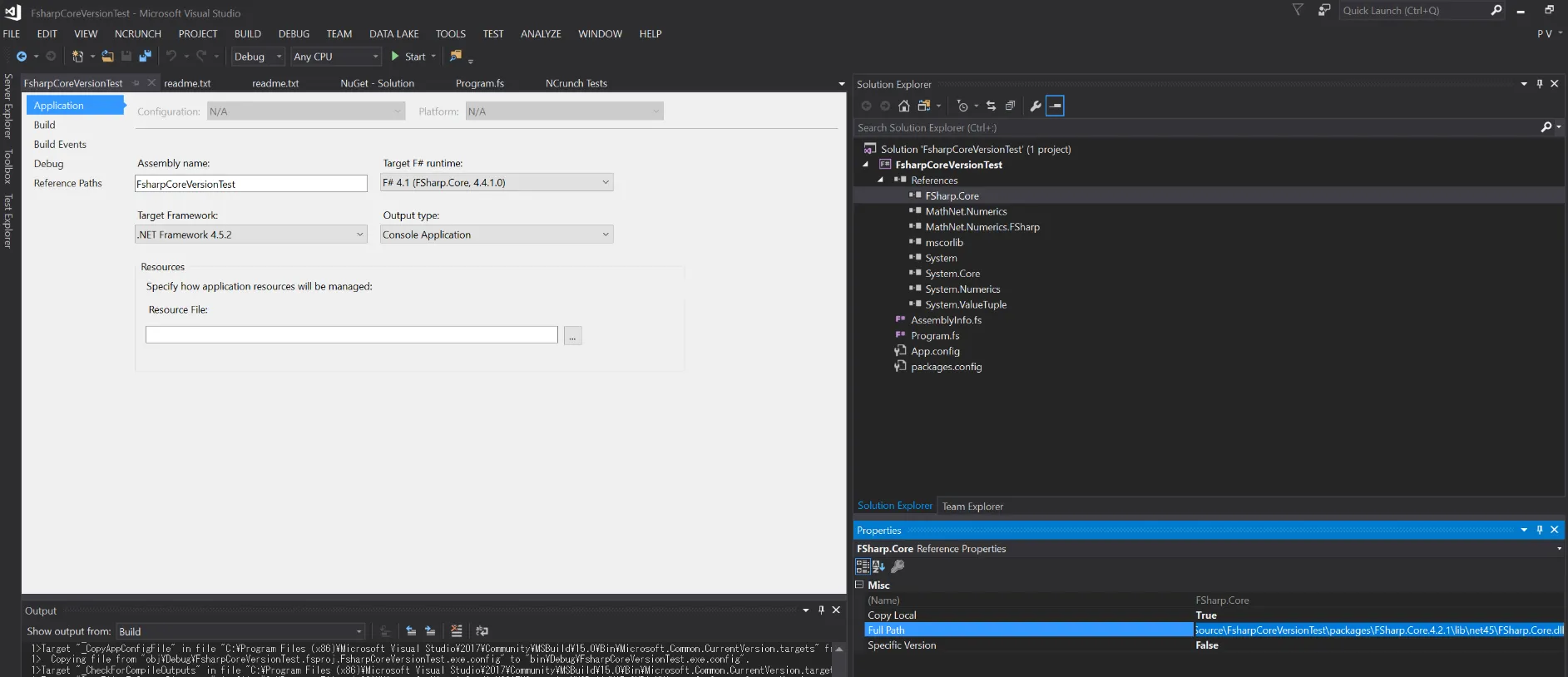Collapse the Misc category in Properties
The image size is (1568, 677).
click(x=860, y=585)
